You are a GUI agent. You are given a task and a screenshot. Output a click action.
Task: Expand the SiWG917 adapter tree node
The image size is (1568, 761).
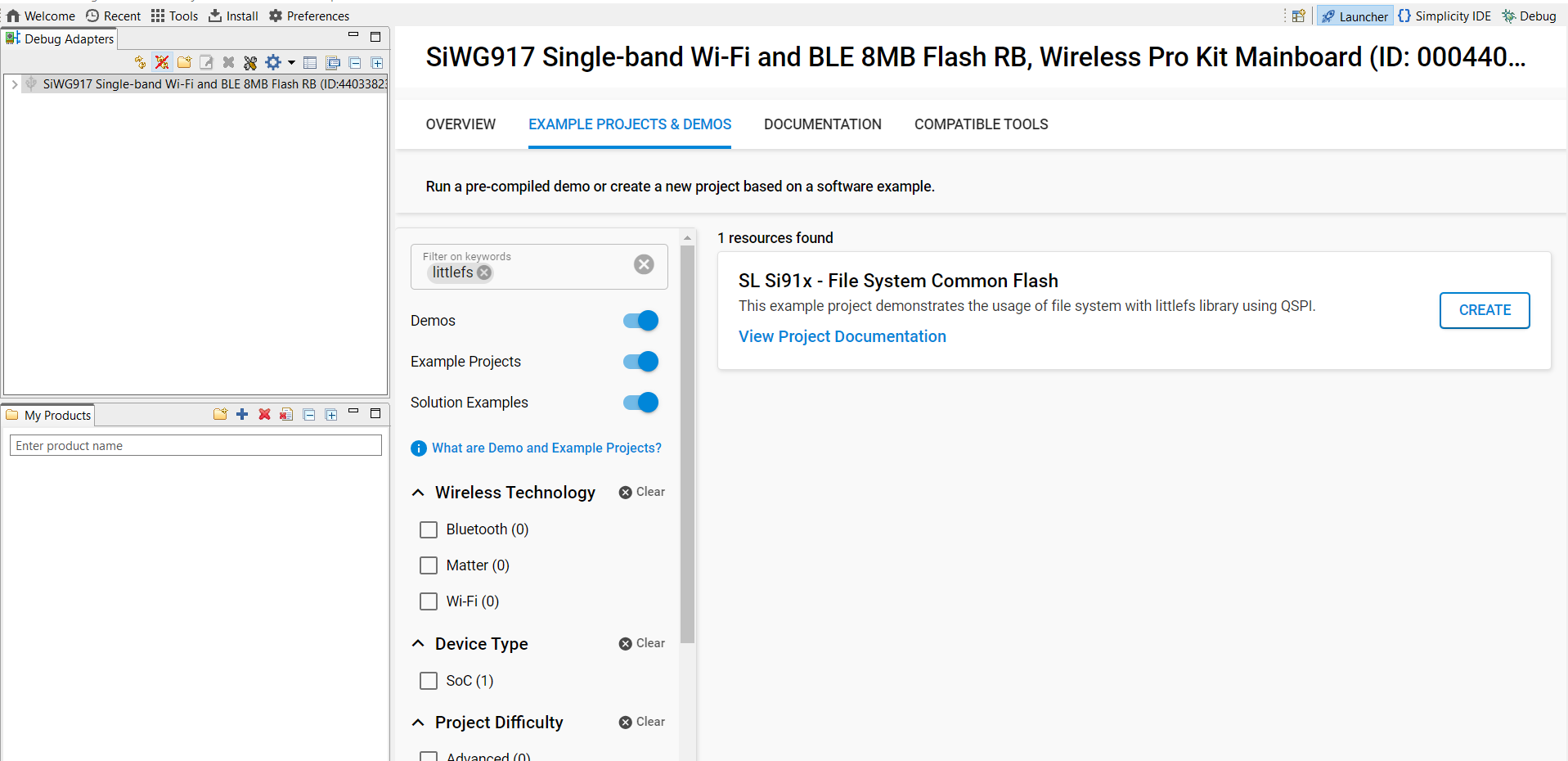pyautogui.click(x=15, y=84)
